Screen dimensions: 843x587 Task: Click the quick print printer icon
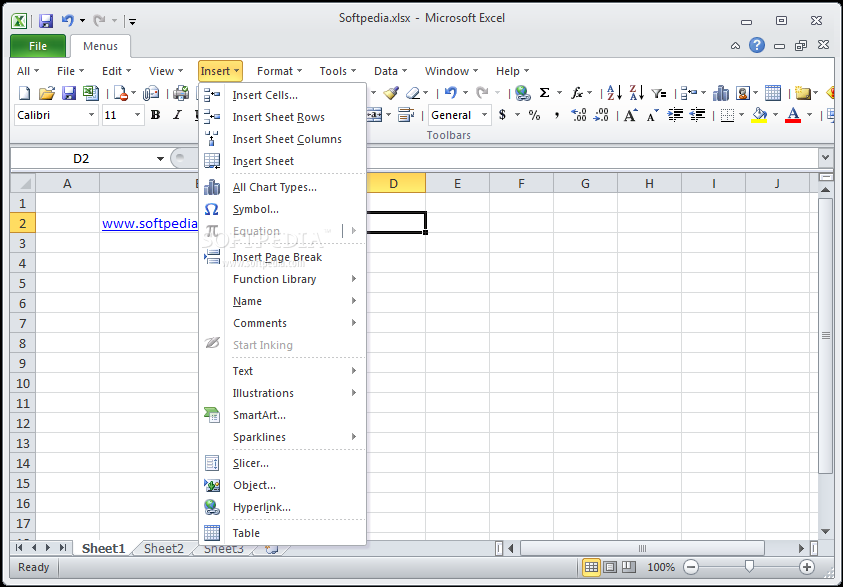coord(181,93)
